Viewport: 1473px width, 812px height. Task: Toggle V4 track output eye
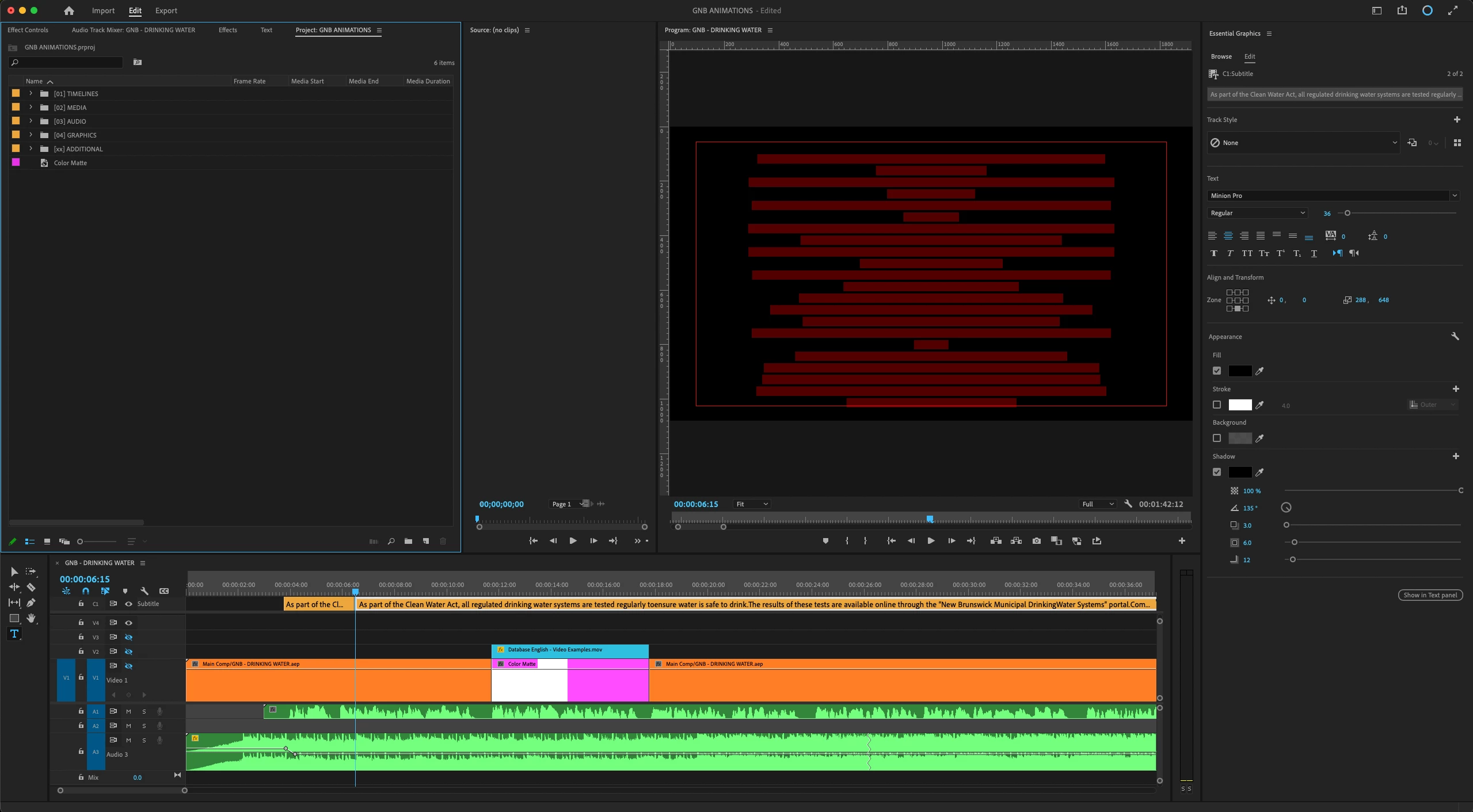click(128, 623)
